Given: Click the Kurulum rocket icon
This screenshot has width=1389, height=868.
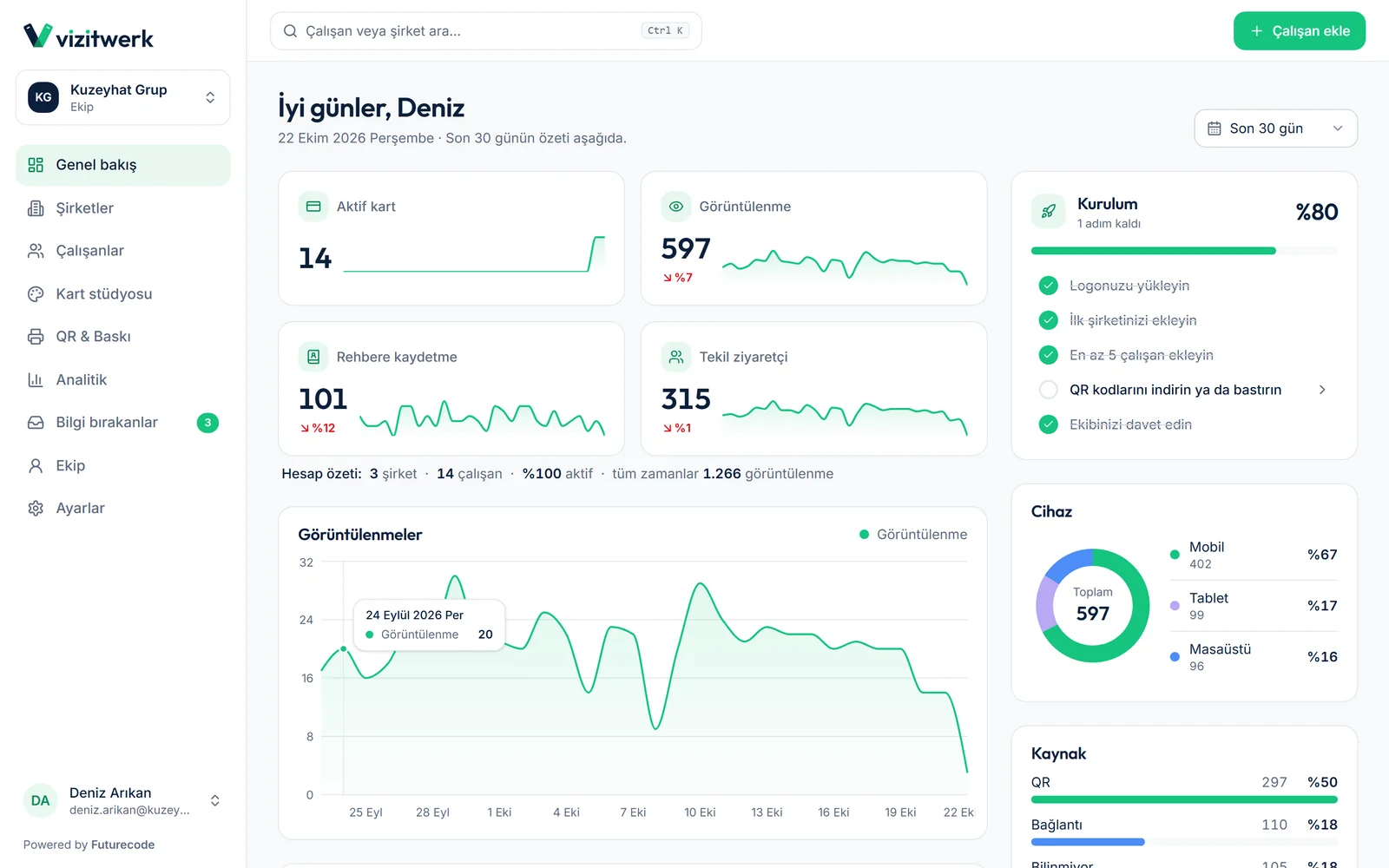Looking at the screenshot, I should (x=1049, y=212).
